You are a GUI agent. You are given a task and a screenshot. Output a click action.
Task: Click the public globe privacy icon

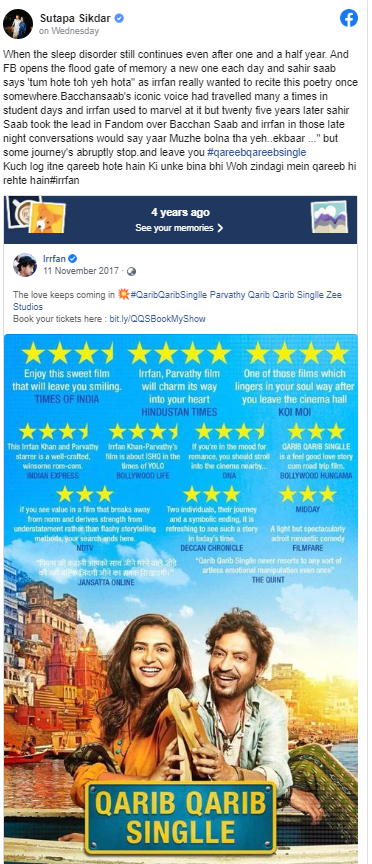(x=131, y=271)
